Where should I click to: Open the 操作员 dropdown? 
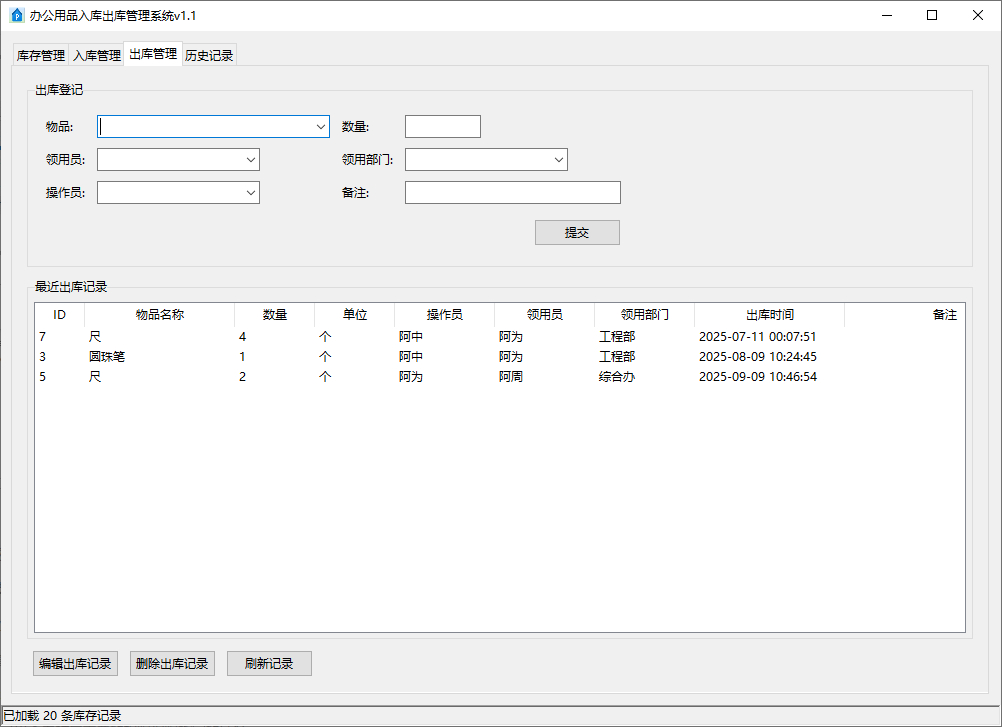[x=250, y=192]
